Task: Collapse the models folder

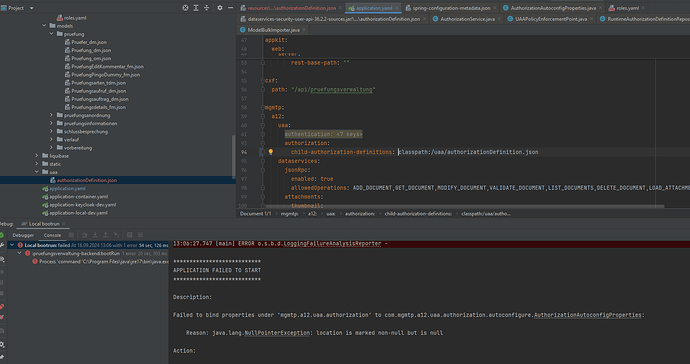Action: coord(44,26)
